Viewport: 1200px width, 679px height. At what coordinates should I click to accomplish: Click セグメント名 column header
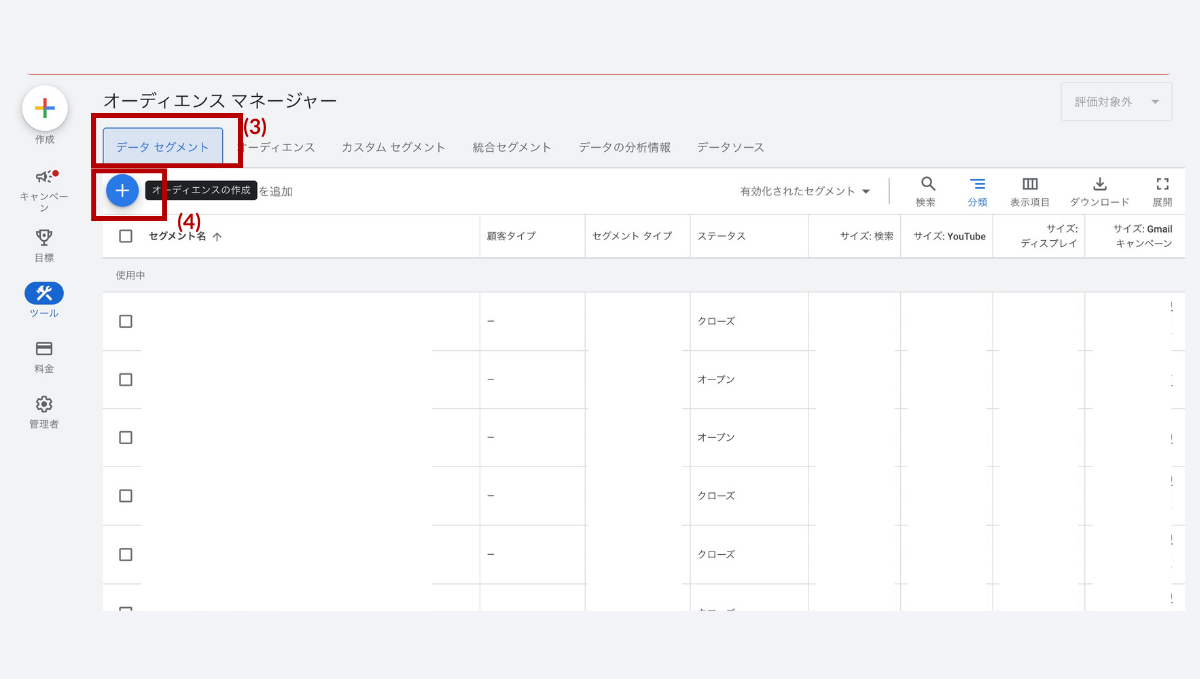(x=178, y=236)
